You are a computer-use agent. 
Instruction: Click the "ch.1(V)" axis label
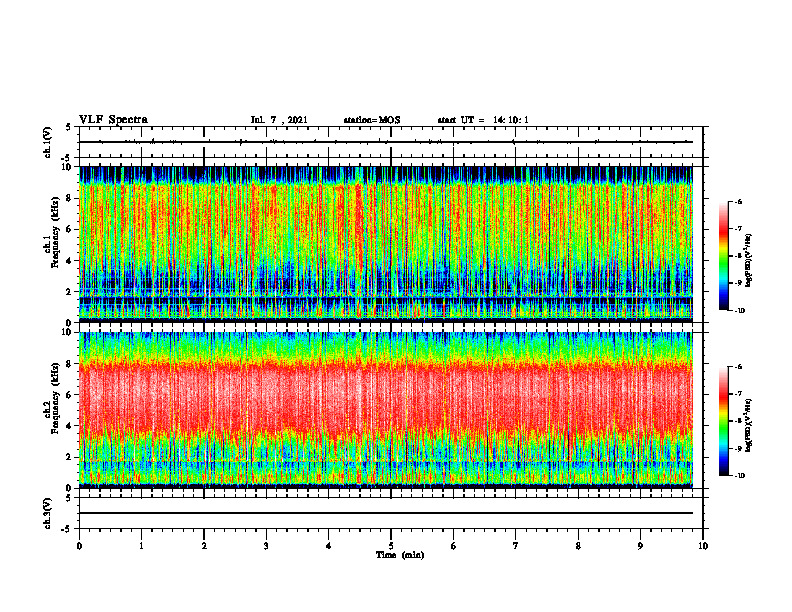click(48, 142)
